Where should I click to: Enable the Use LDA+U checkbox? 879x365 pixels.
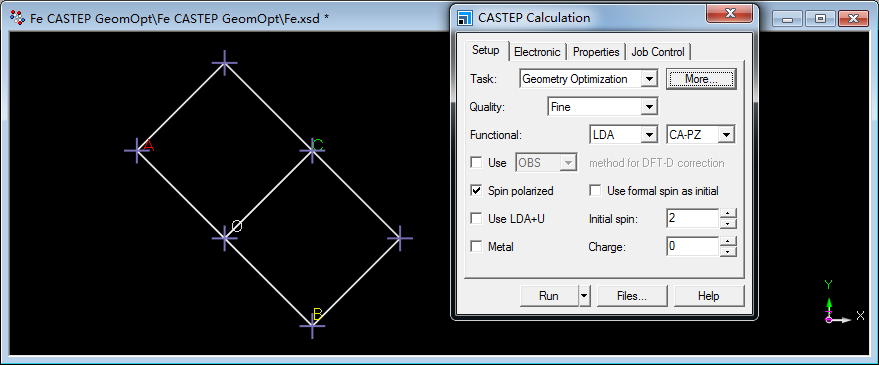476,219
